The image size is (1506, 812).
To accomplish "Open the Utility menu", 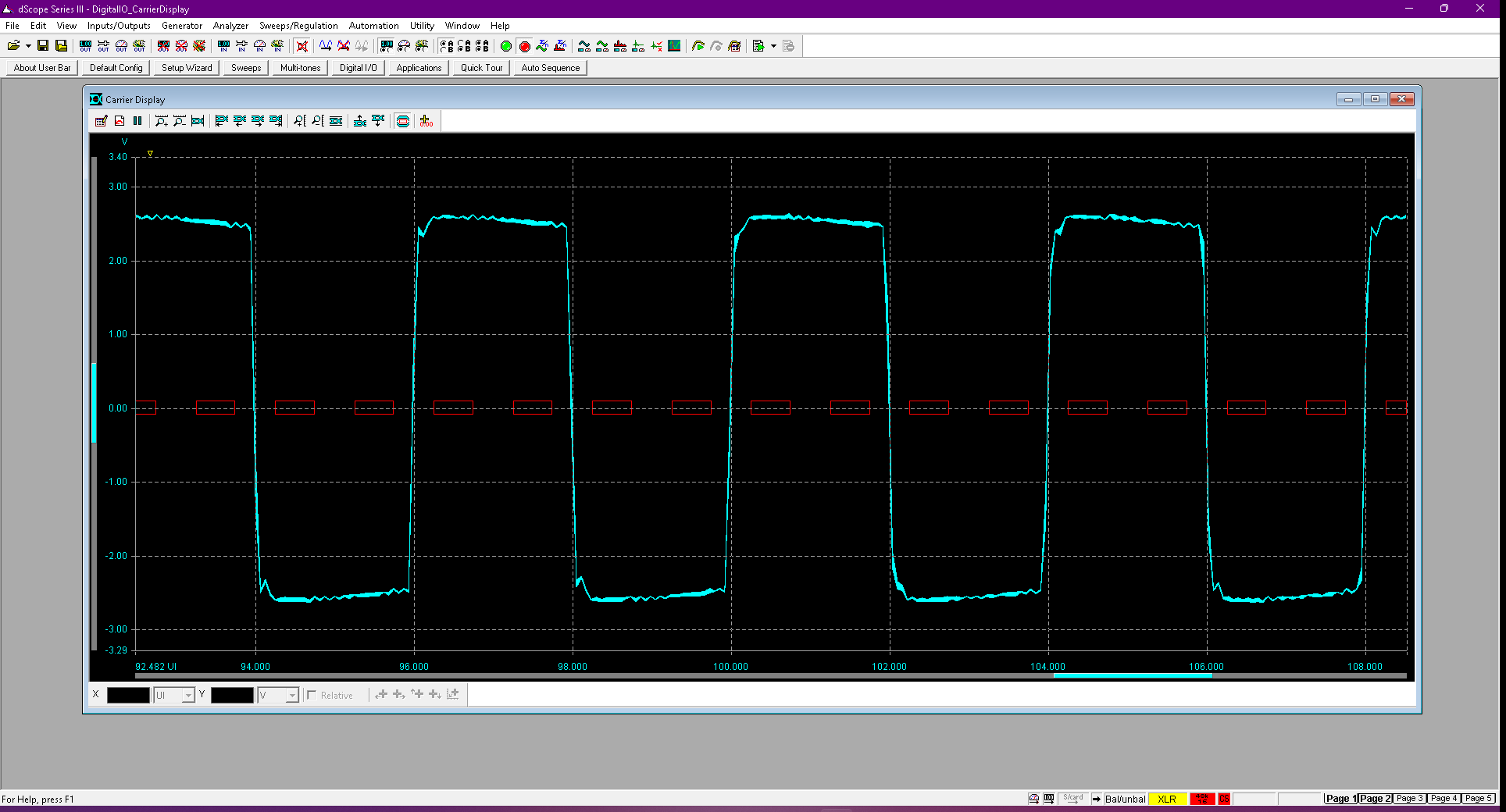I will pyautogui.click(x=422, y=26).
